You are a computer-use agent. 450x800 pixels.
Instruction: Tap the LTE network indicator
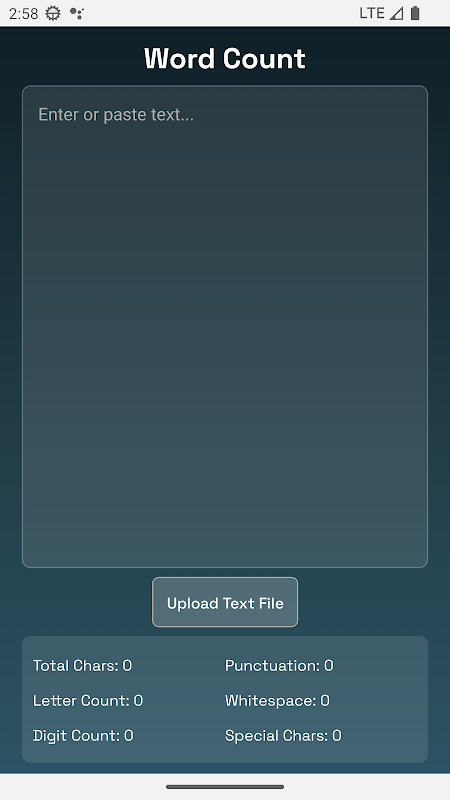pos(372,13)
